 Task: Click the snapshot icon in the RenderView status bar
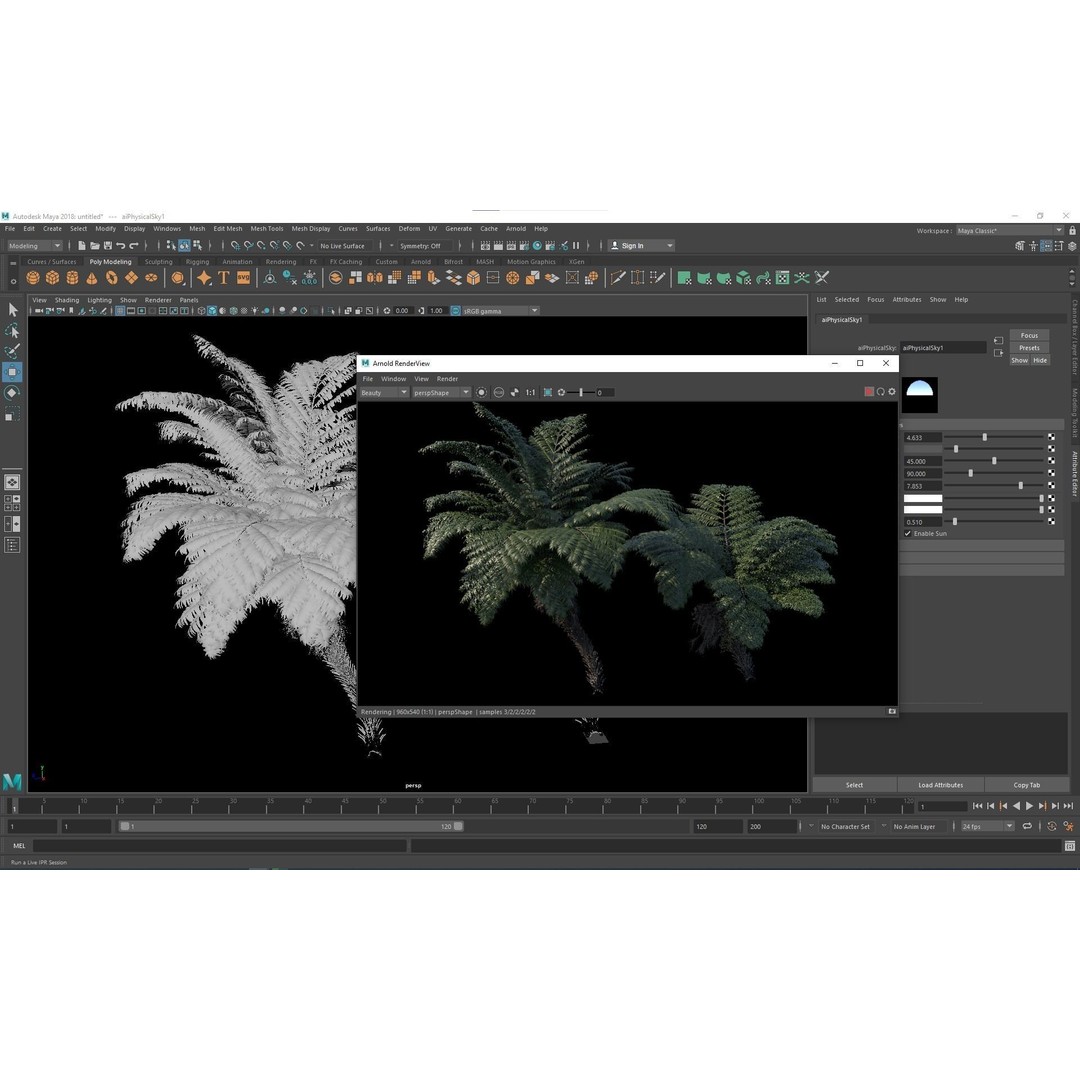(x=892, y=712)
